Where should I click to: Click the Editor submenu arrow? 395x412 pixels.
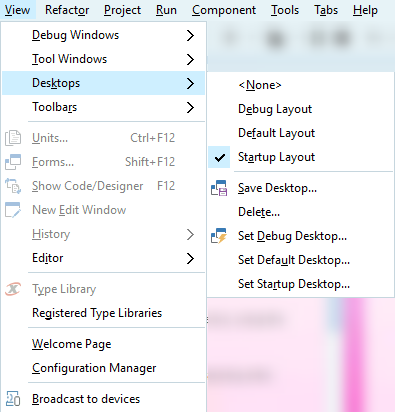(x=190, y=258)
